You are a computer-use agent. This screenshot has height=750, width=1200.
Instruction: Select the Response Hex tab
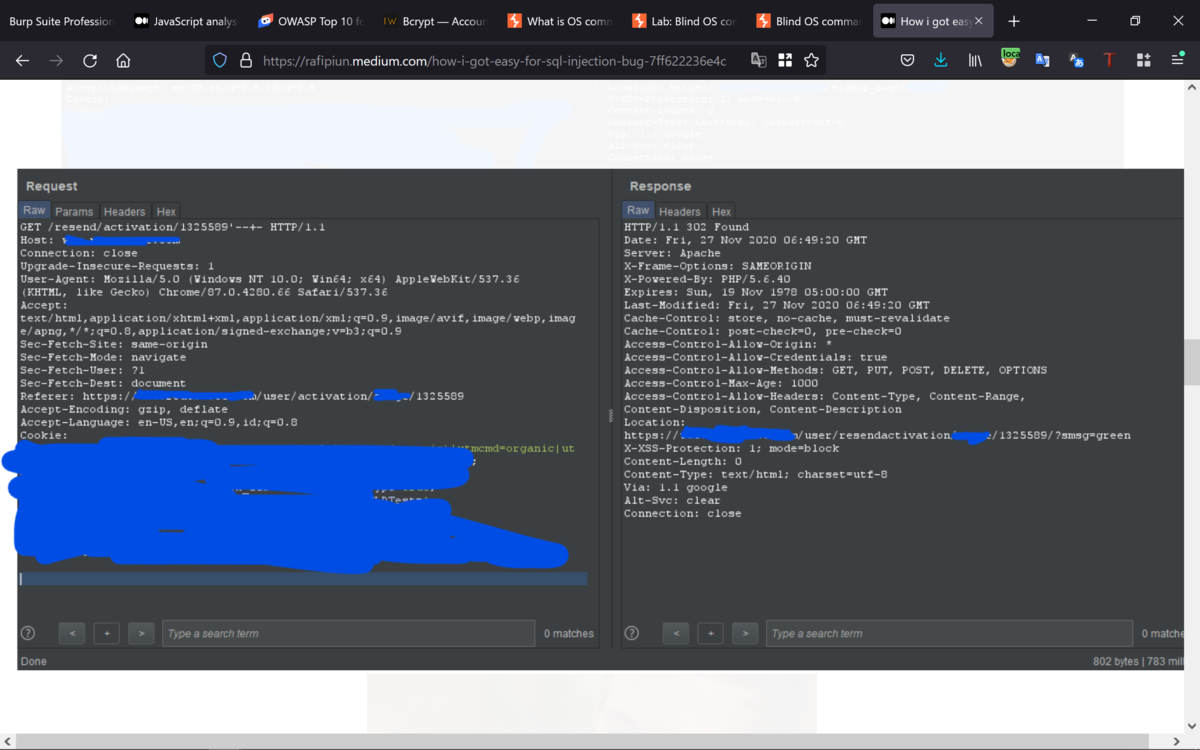click(721, 212)
